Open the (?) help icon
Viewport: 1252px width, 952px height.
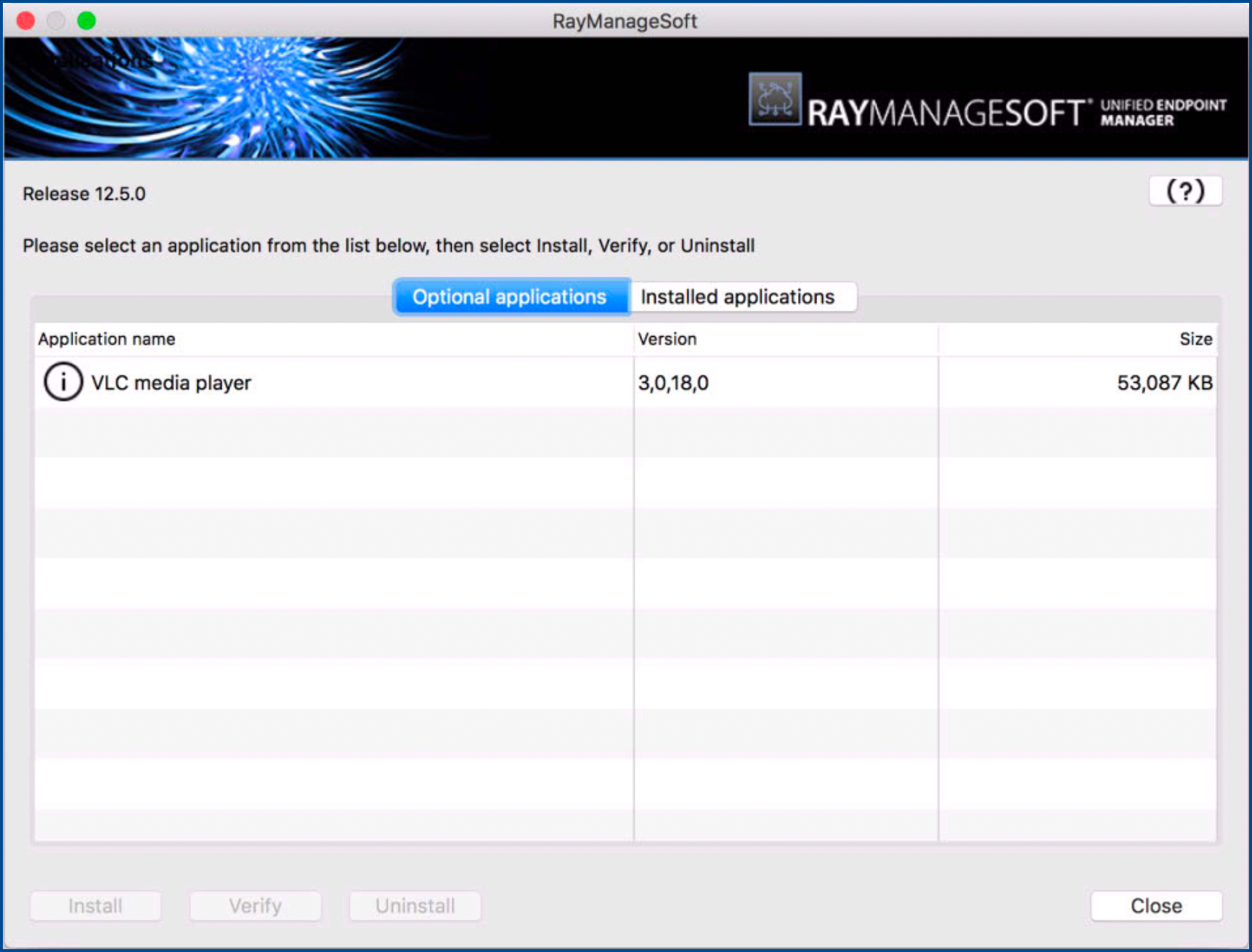1186,191
